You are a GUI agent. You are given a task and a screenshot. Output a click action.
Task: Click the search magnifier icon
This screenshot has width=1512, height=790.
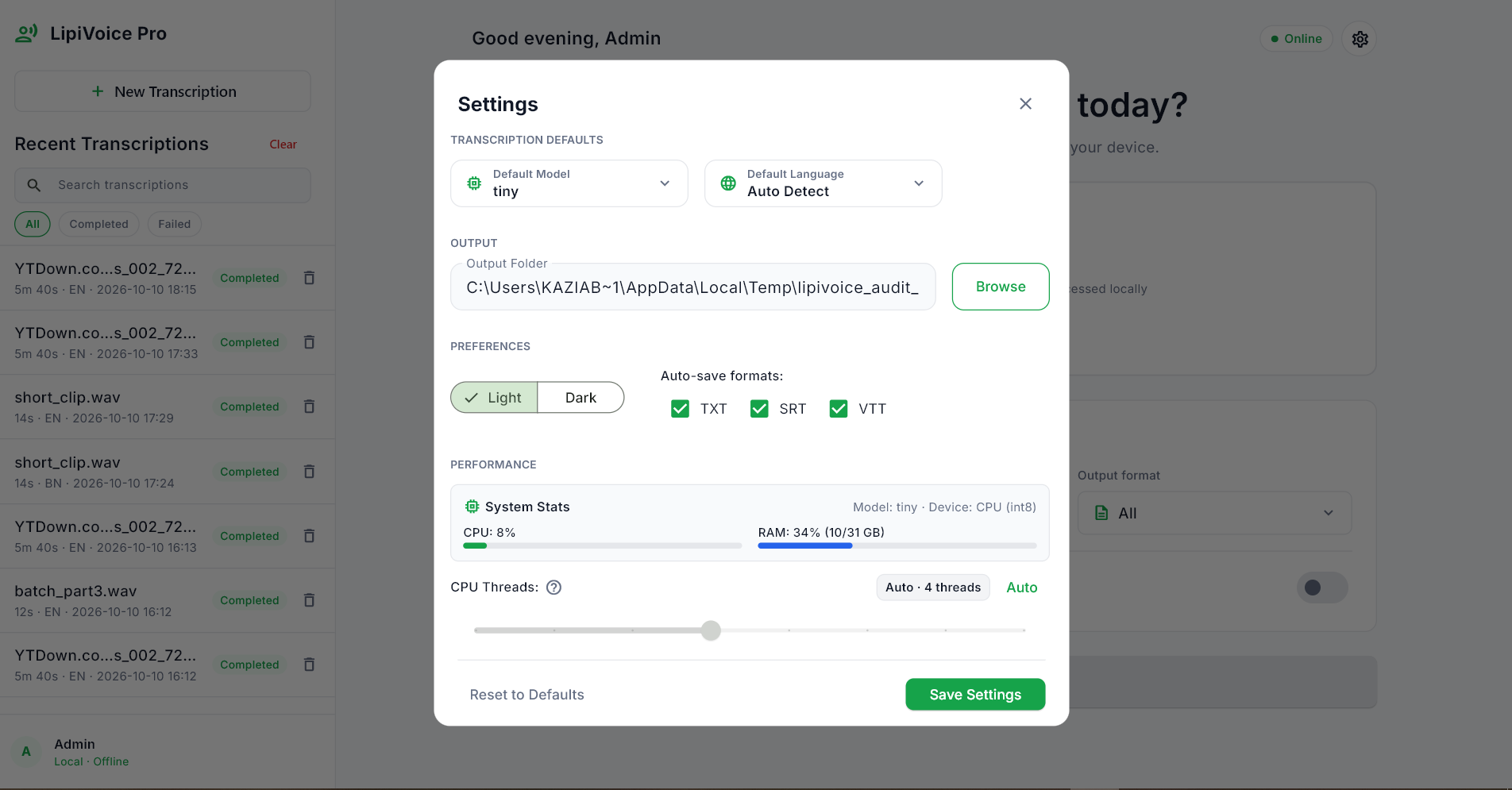34,185
